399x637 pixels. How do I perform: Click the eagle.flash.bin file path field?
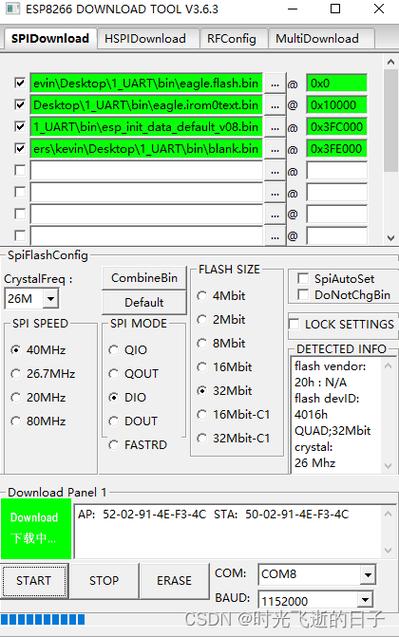(x=146, y=83)
